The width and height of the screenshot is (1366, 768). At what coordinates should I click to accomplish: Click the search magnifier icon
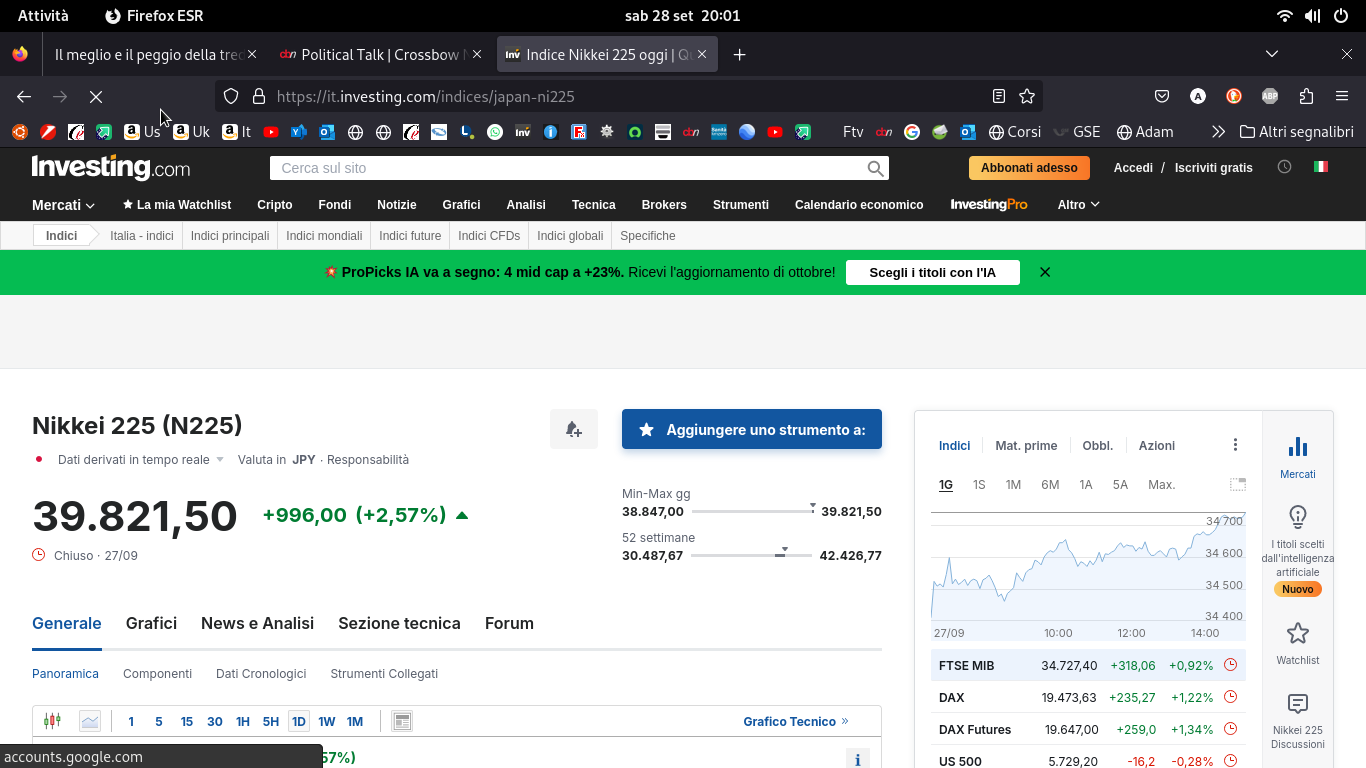coord(876,168)
